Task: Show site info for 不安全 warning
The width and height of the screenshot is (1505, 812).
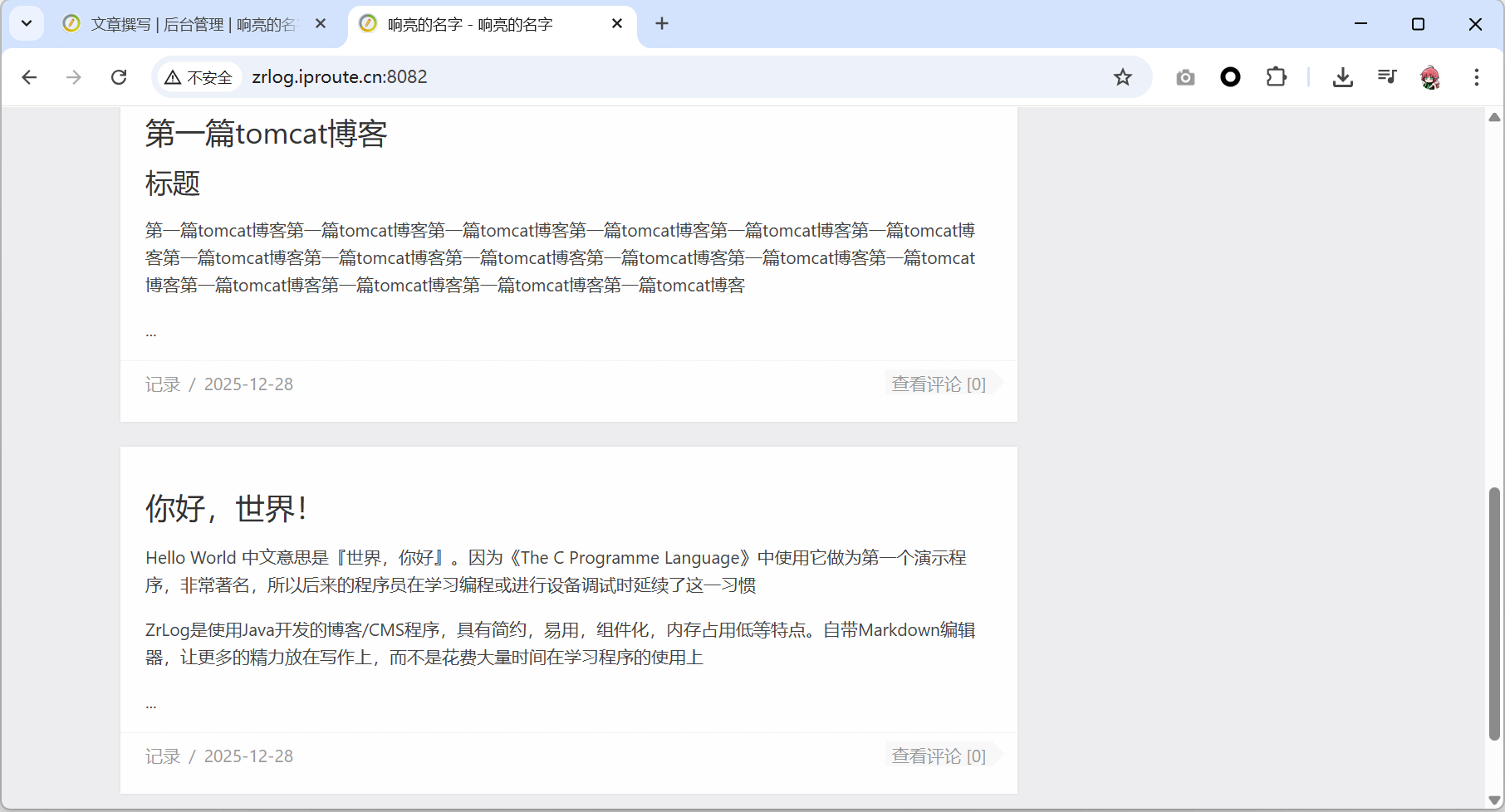Action: coord(199,77)
